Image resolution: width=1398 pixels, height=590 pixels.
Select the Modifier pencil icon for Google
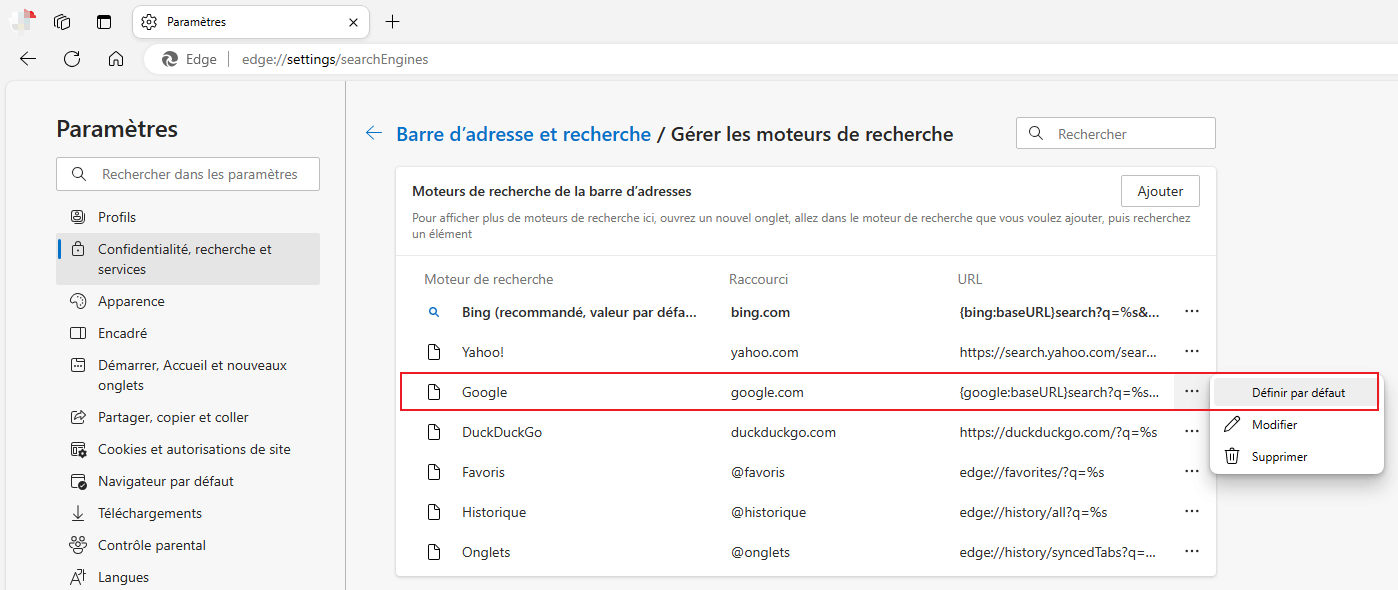(1230, 423)
